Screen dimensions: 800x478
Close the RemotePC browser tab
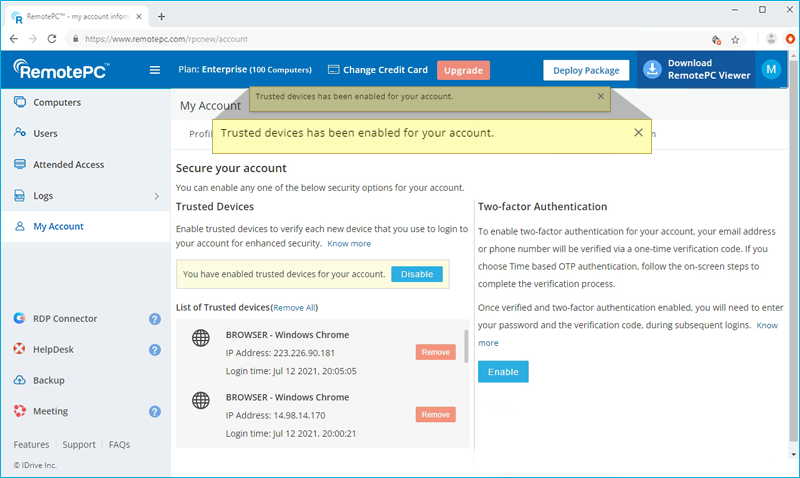point(139,16)
